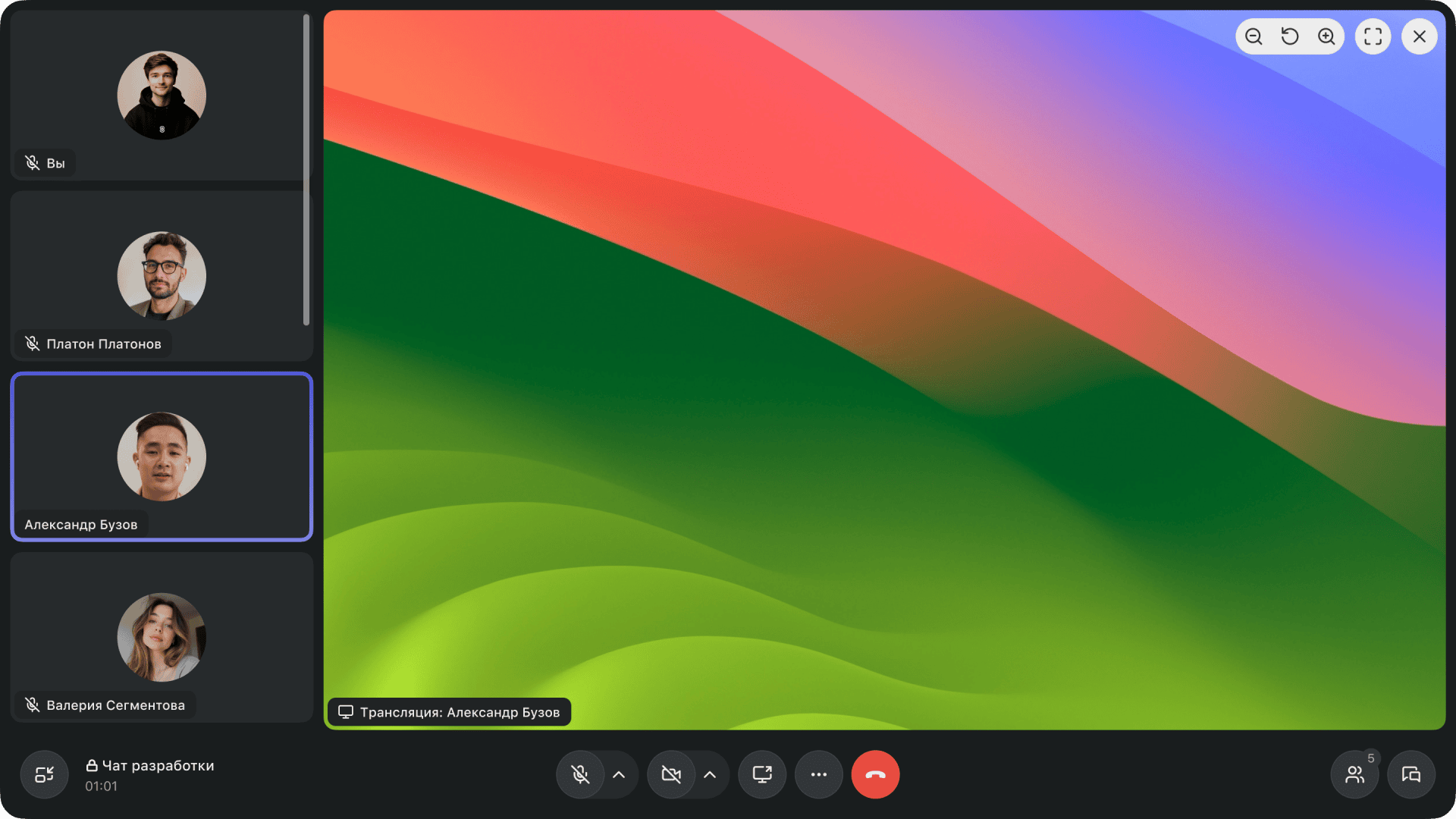The height and width of the screenshot is (819, 1456).
Task: Open the participants list icon
Action: click(x=1354, y=774)
